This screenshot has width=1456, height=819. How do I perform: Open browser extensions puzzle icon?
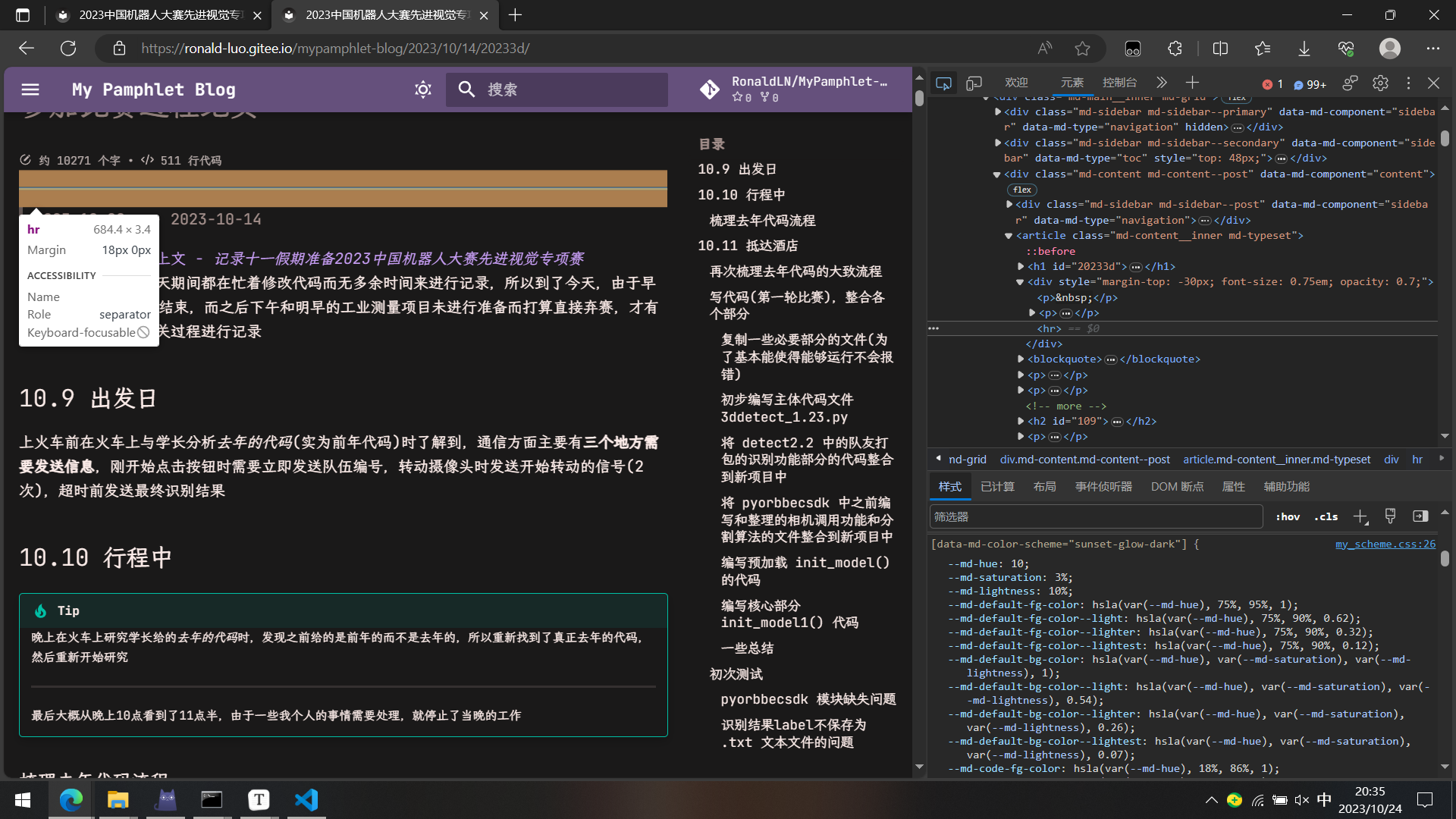click(1175, 49)
